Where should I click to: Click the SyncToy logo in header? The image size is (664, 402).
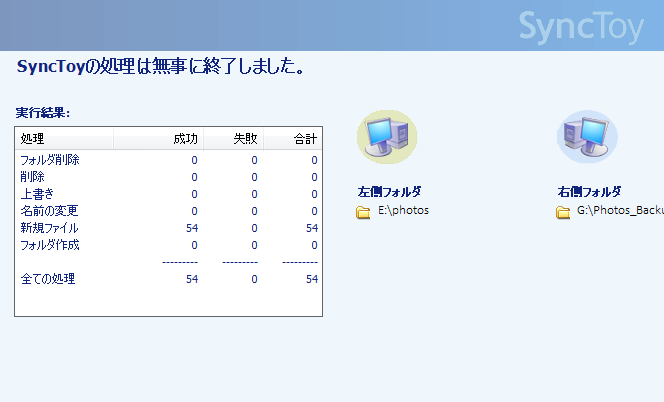[x=581, y=27]
